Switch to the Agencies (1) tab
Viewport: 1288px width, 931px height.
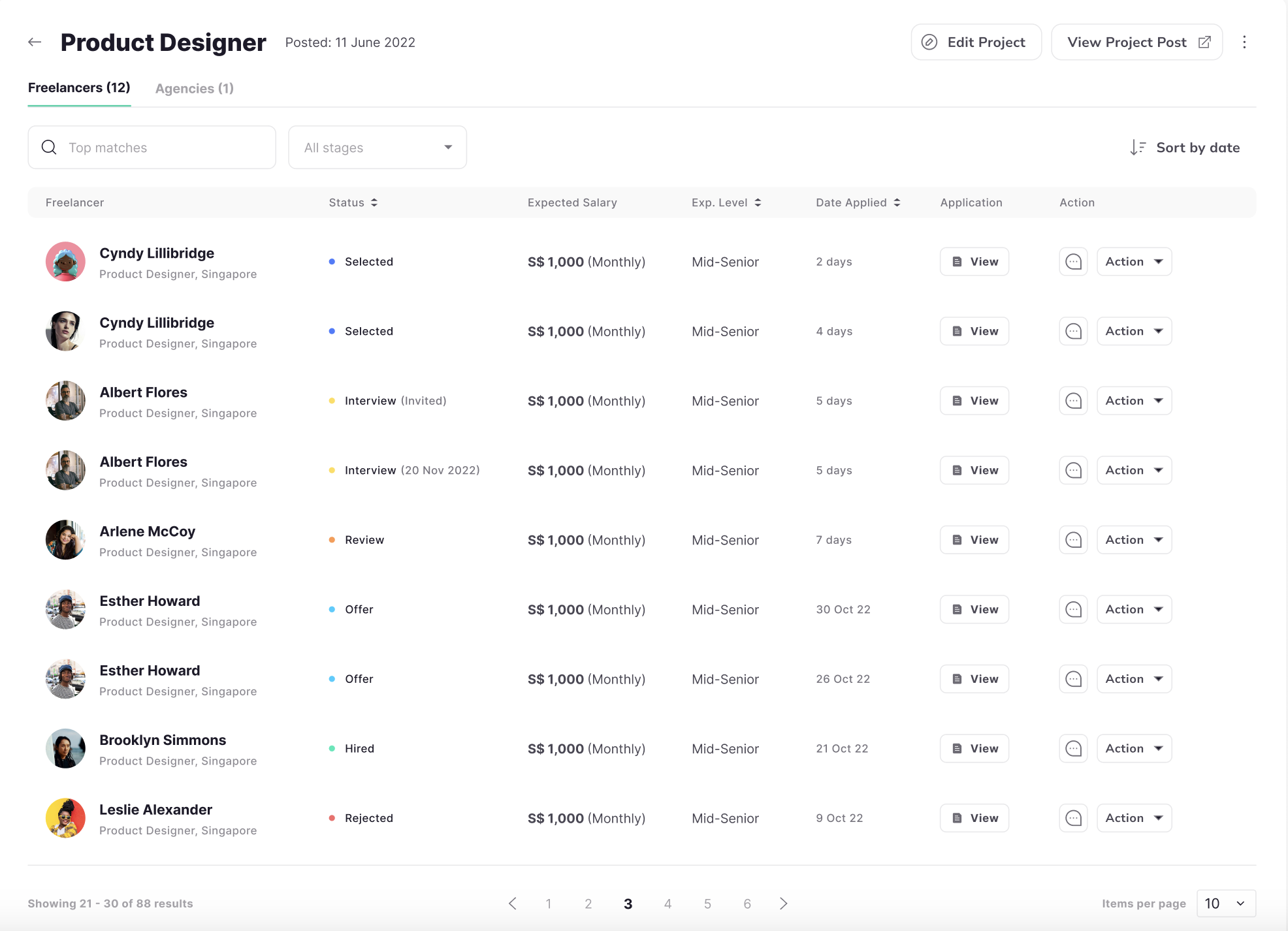(194, 88)
